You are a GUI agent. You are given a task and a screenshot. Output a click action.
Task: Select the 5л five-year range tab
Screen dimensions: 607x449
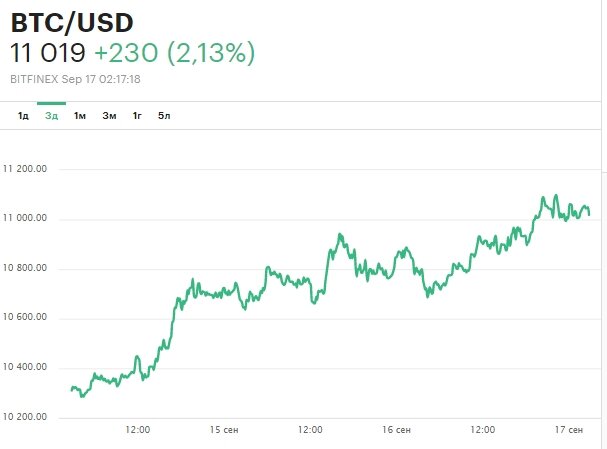[164, 116]
